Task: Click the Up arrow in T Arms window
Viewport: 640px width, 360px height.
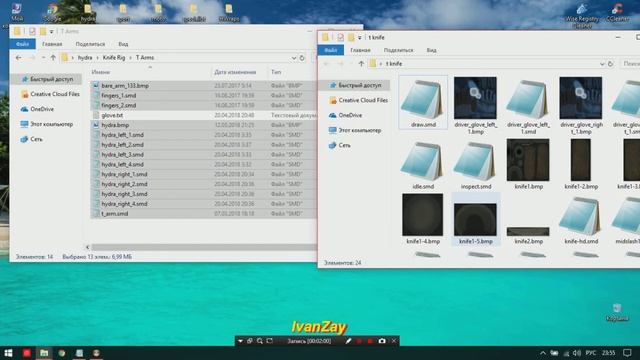Action: (x=53, y=58)
